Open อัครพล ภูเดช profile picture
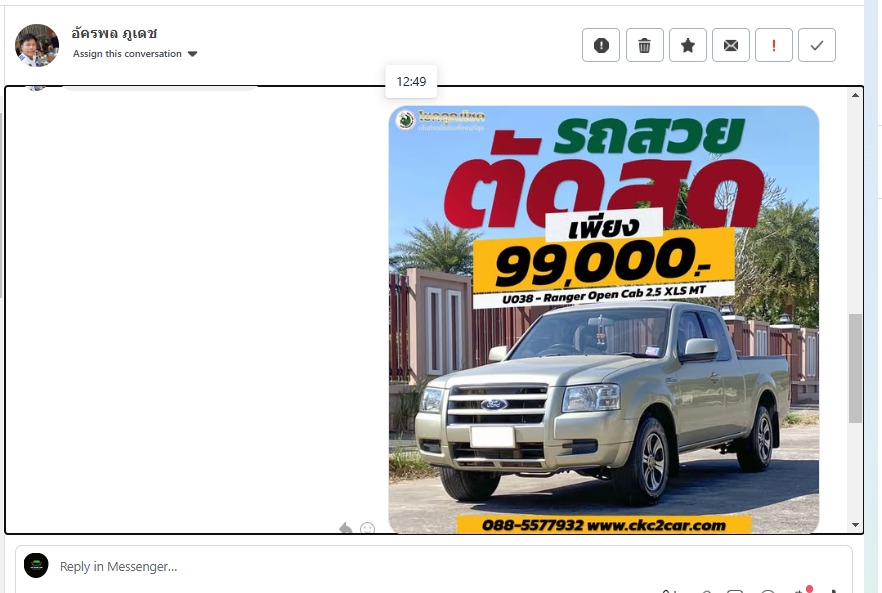The width and height of the screenshot is (882, 593). (x=37, y=45)
